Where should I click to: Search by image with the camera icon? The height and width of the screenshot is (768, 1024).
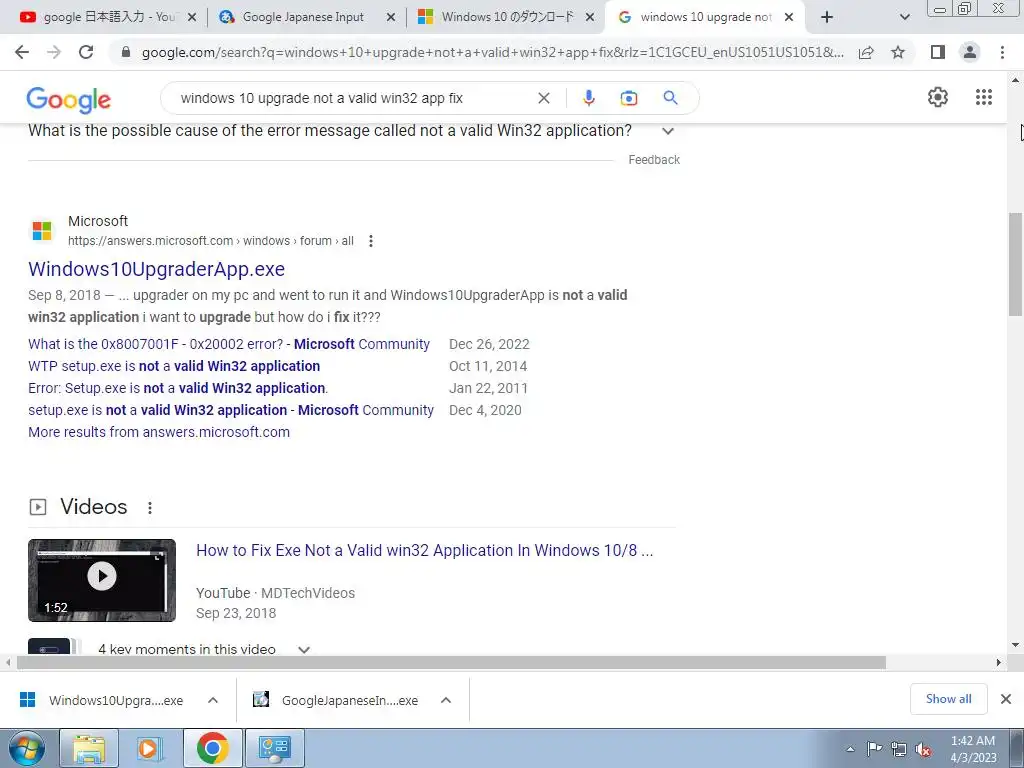point(628,98)
